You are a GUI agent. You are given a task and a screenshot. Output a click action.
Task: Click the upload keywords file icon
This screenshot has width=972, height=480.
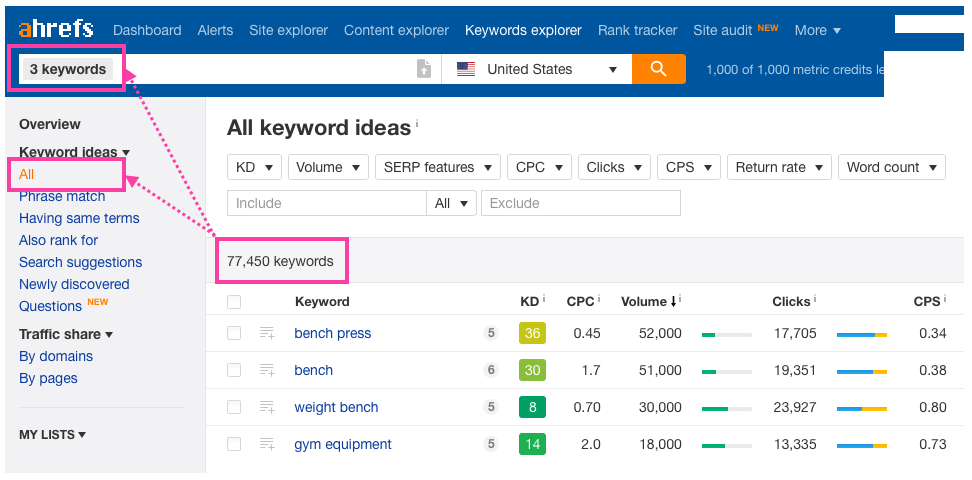click(423, 69)
